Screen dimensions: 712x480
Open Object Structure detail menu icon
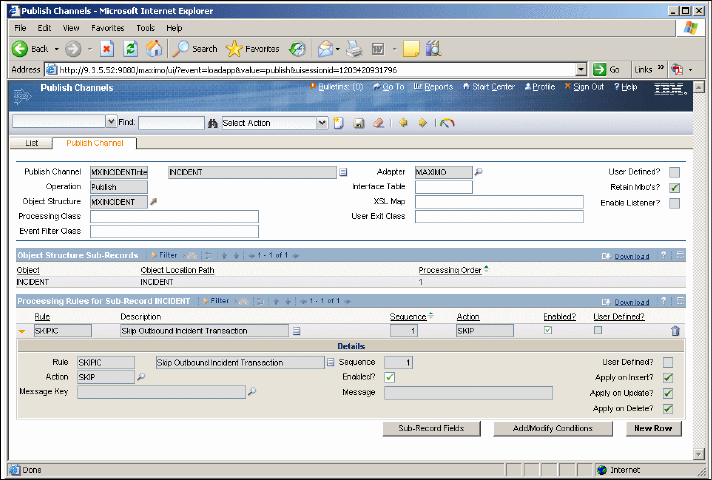pyautogui.click(x=154, y=202)
